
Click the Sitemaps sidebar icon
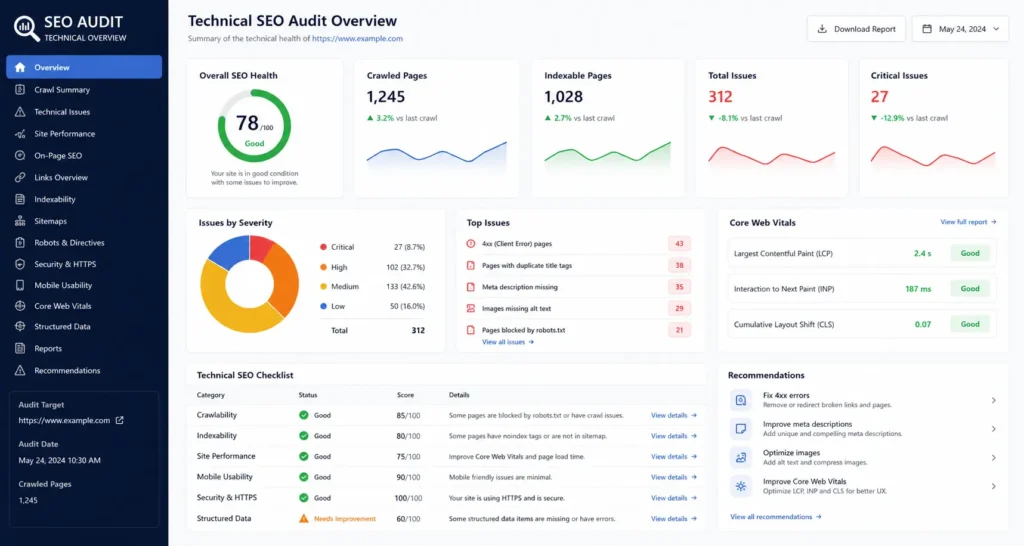(x=20, y=221)
